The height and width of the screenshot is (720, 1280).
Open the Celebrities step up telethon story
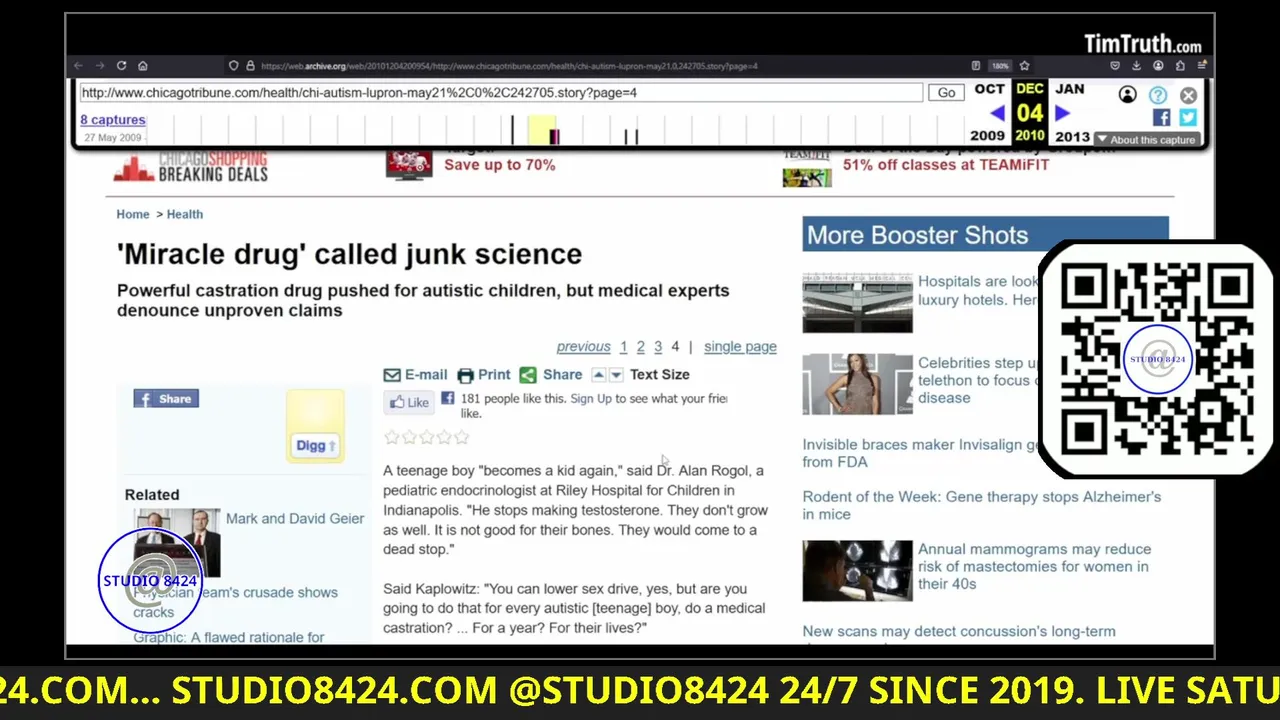pos(978,380)
